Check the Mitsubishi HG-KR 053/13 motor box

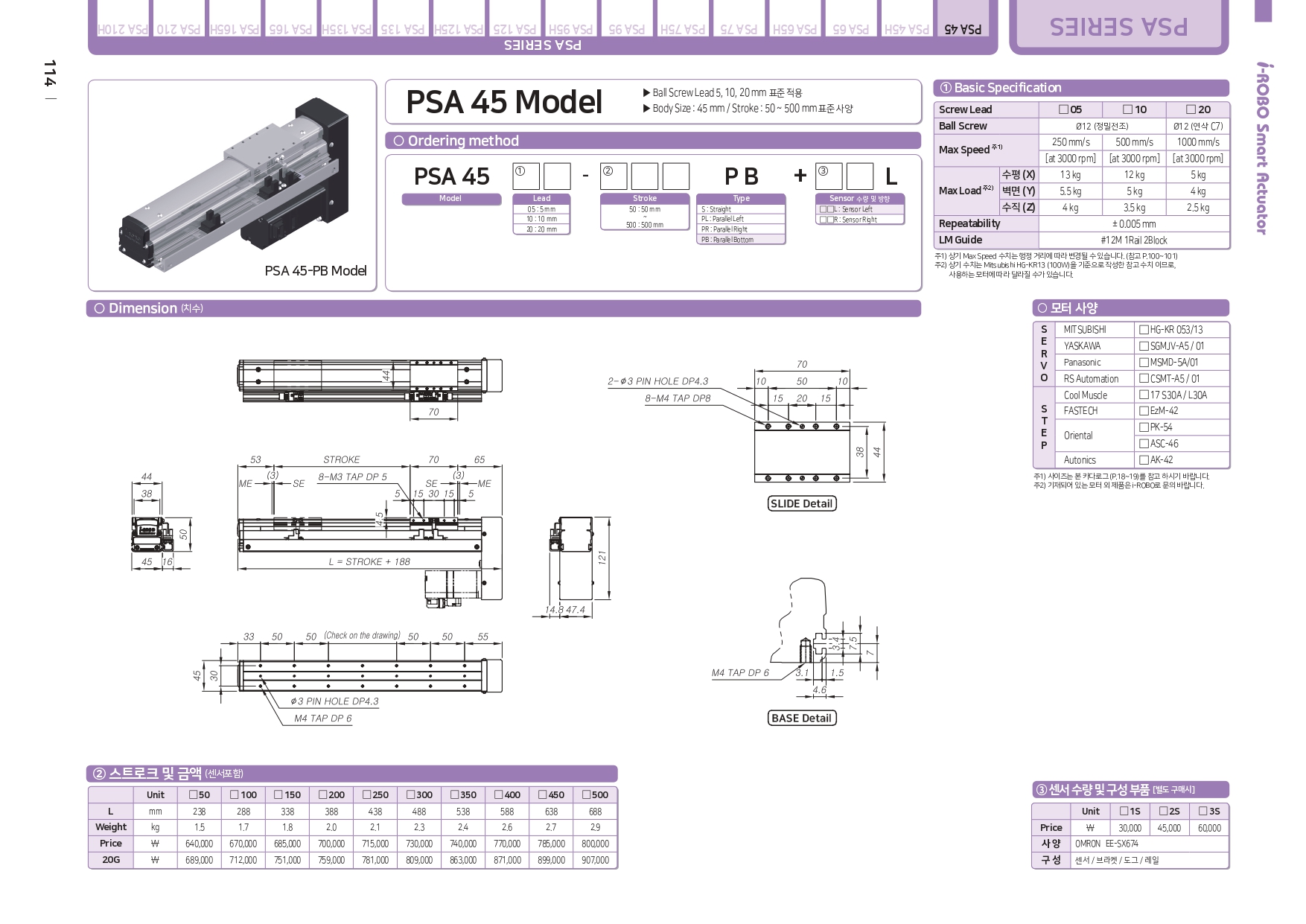[1144, 330]
